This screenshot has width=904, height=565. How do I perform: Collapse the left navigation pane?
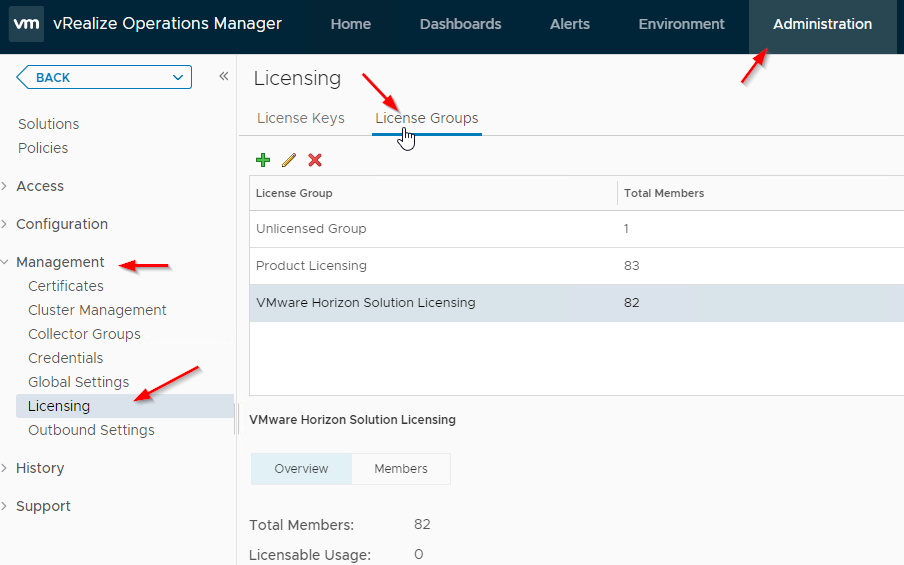tap(224, 76)
